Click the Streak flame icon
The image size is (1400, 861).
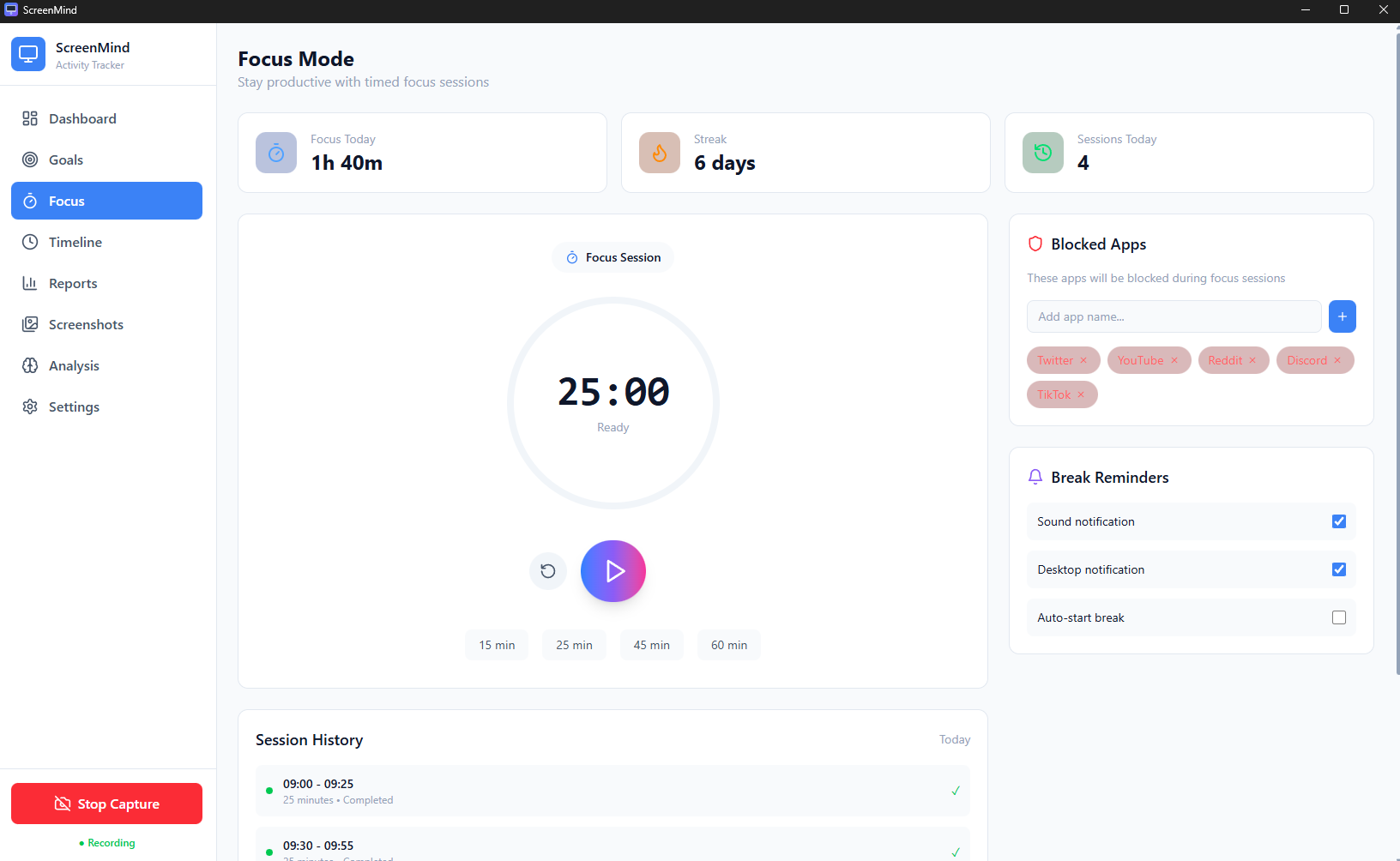click(x=659, y=153)
